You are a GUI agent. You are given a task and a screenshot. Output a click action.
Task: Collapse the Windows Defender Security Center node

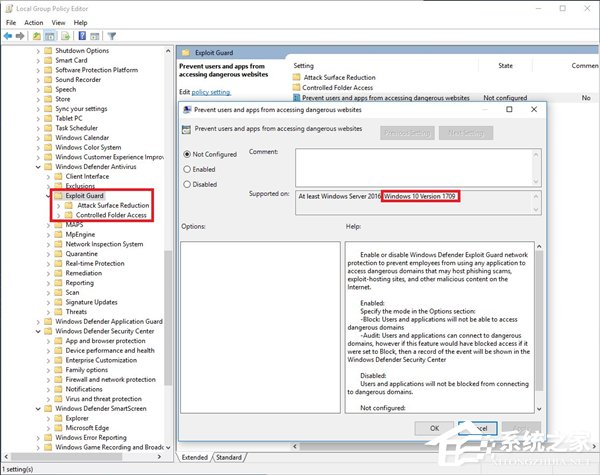click(38, 331)
